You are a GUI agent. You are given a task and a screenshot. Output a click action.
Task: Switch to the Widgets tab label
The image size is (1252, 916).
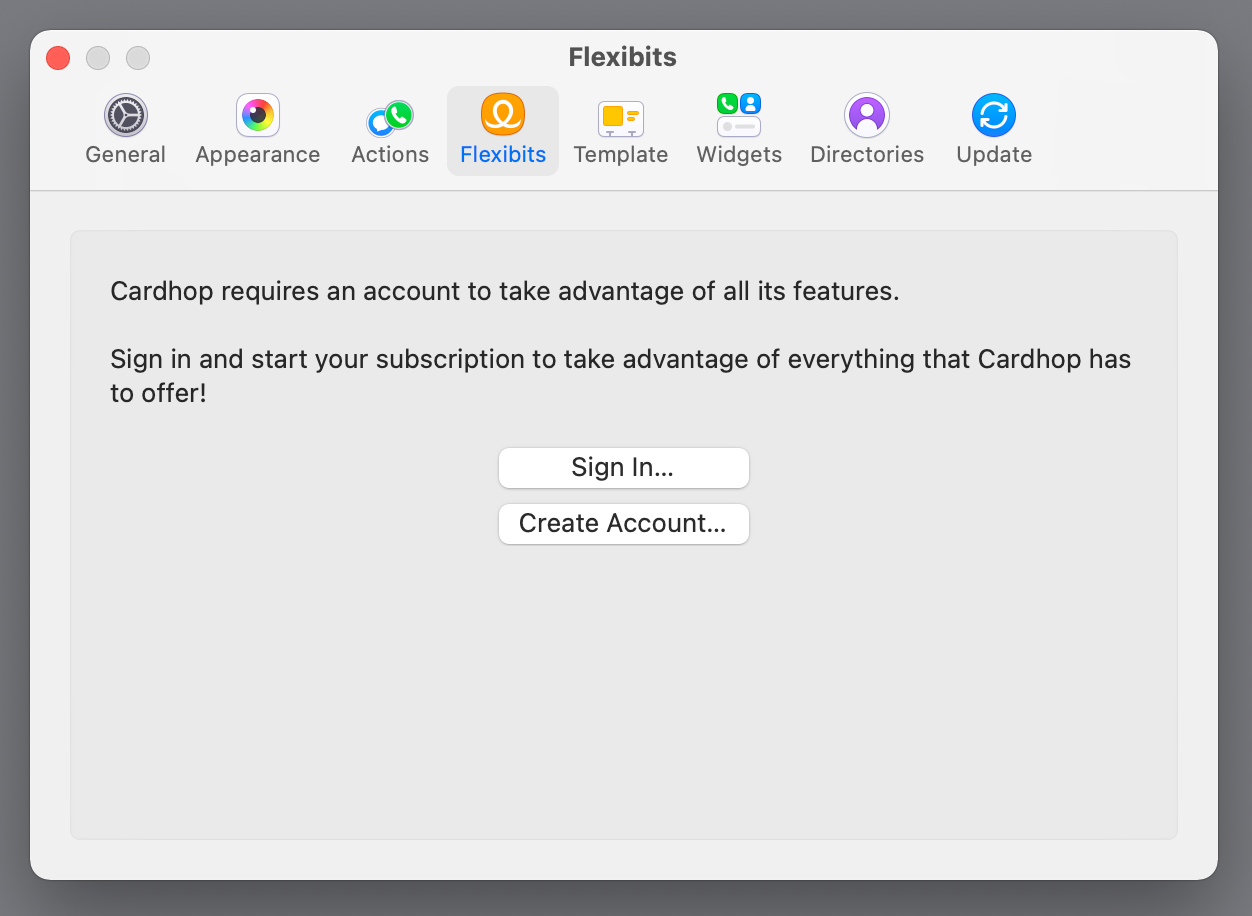[x=739, y=155]
